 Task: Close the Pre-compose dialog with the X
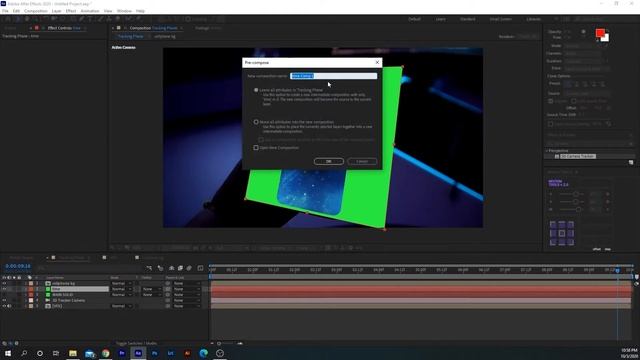(377, 62)
